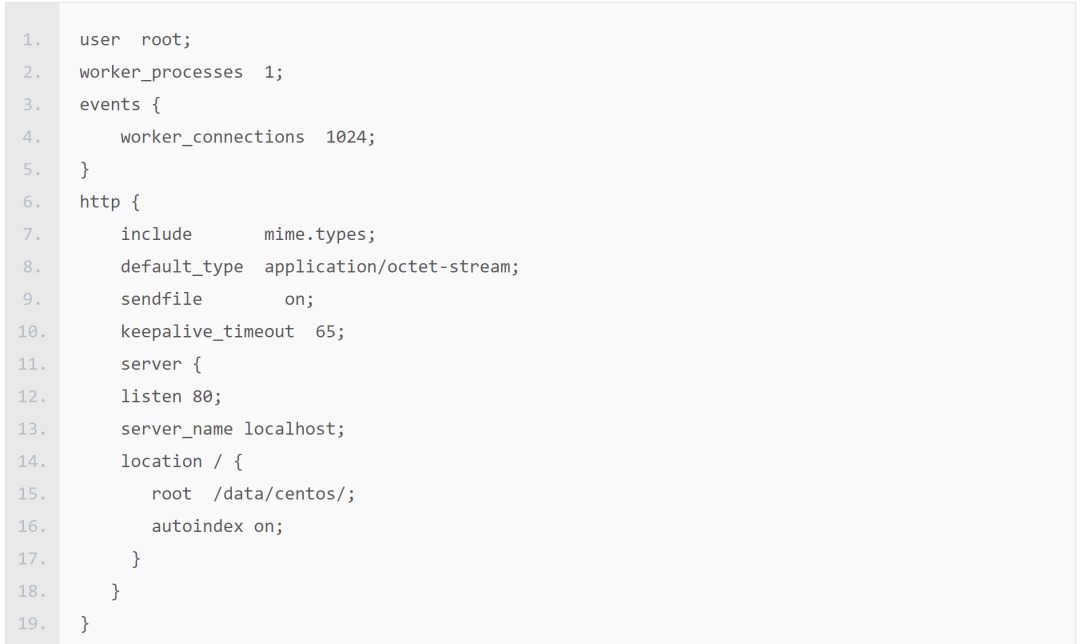Click the 'listen 80;' line
The image size is (1080, 644).
(x=172, y=397)
